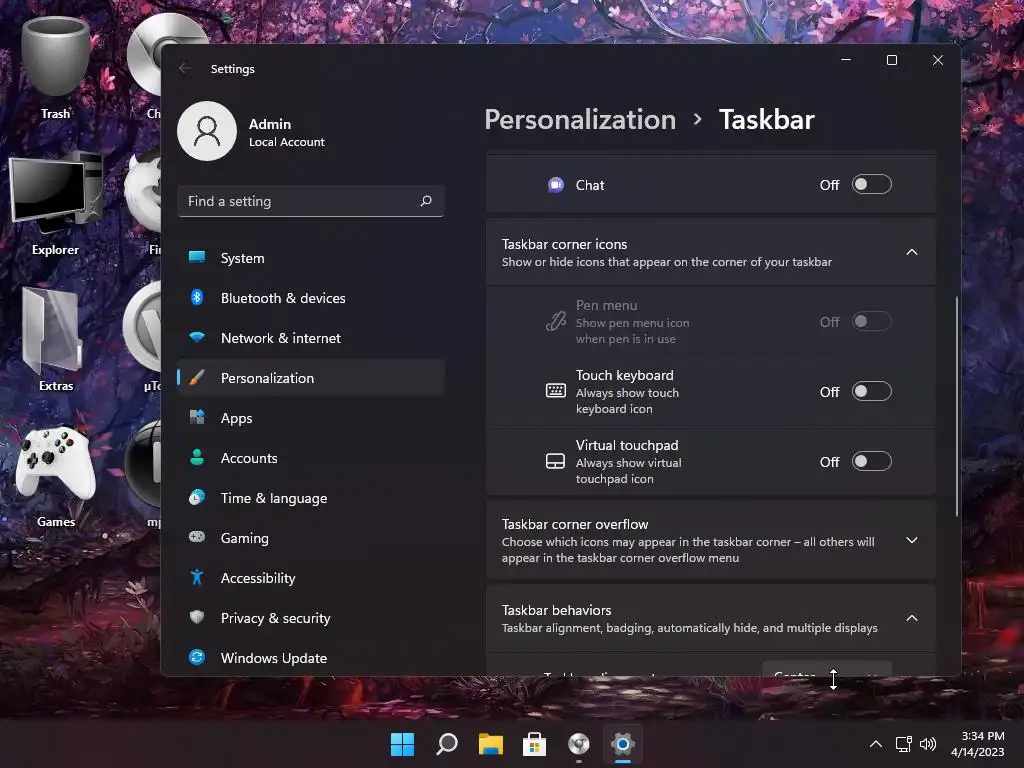Open Accessibility settings category
This screenshot has height=768, width=1024.
tap(311, 577)
